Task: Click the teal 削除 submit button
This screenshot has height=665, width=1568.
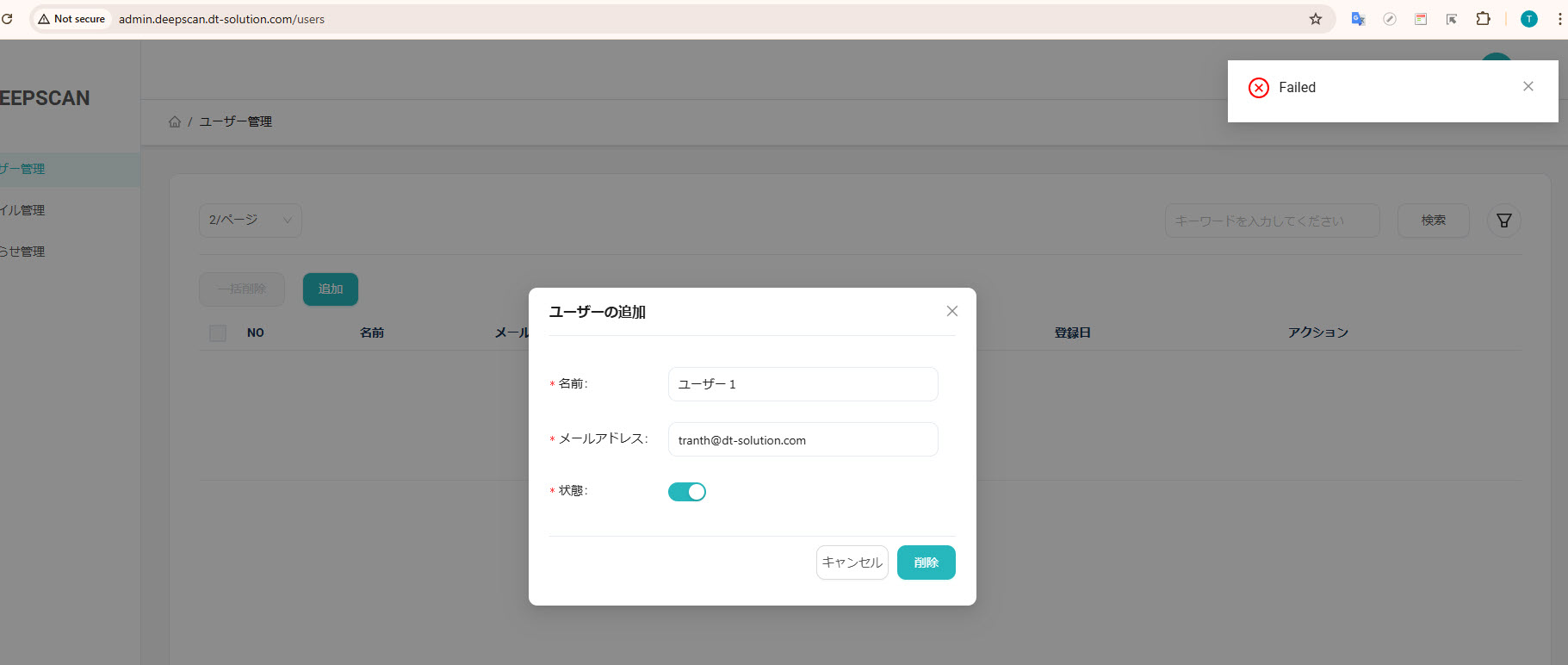Action: 926,562
